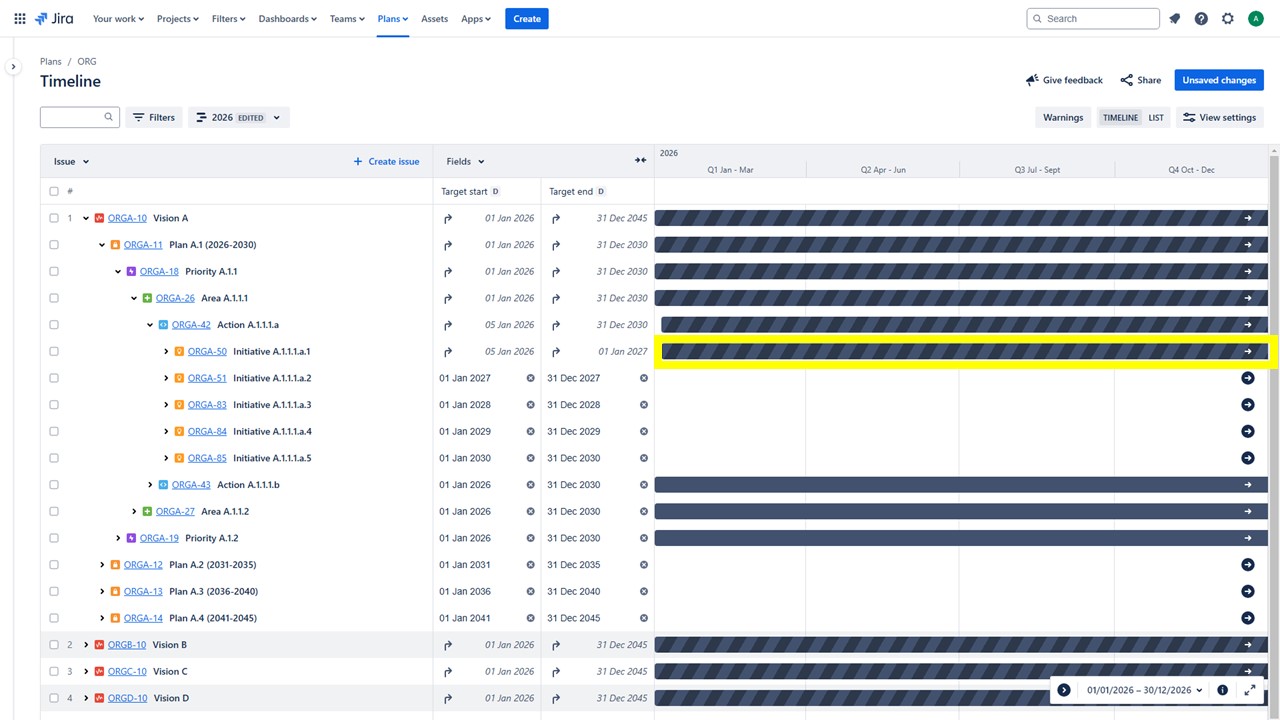Jump to ORGA-51 bar with arrow

pos(1248,378)
